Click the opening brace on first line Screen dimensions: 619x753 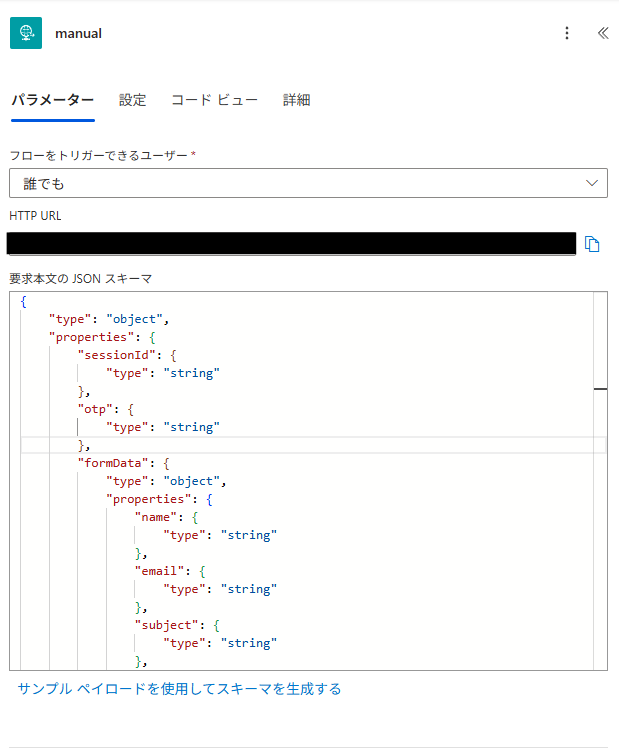pyautogui.click(x=23, y=302)
